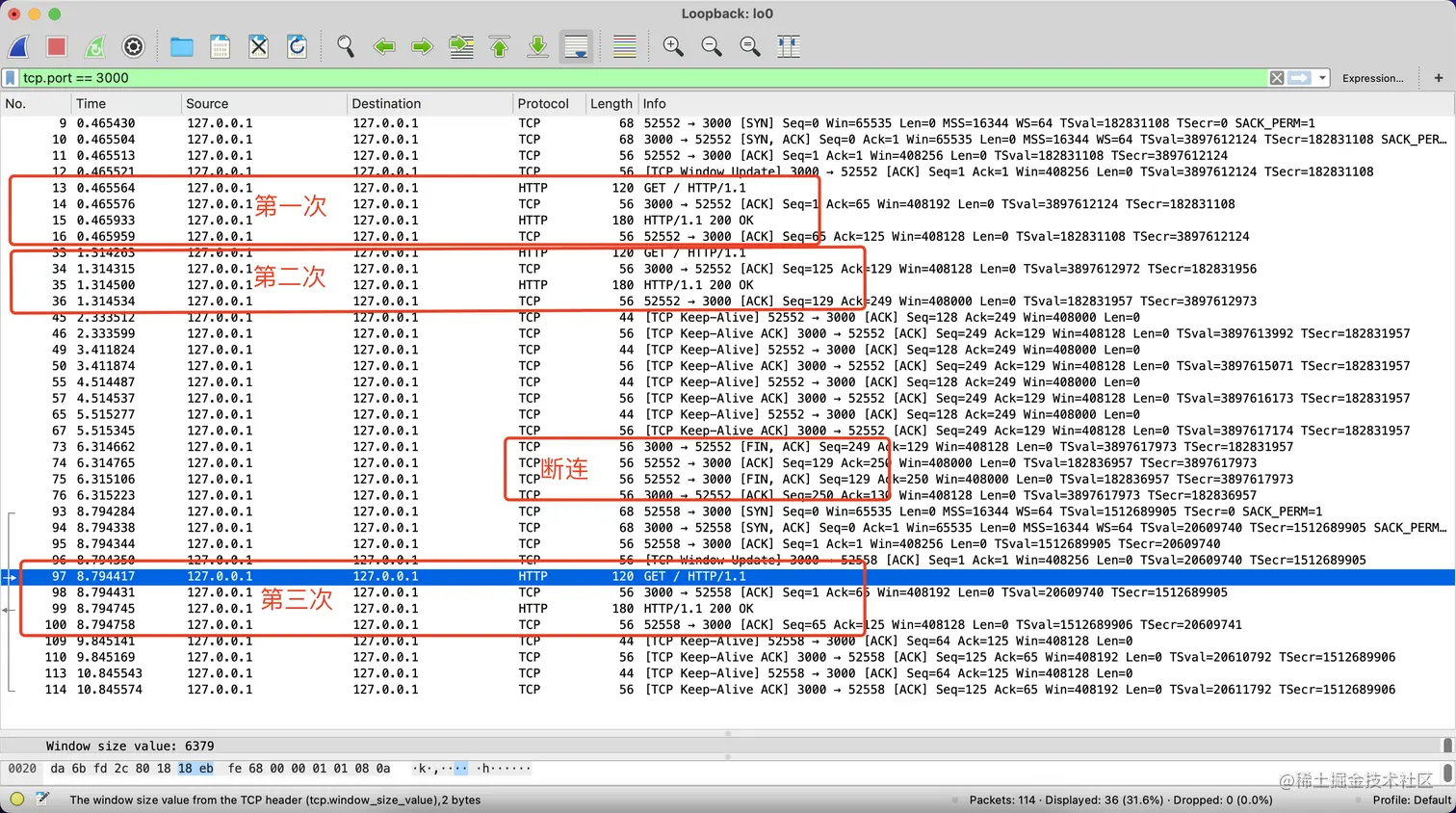Image resolution: width=1456 pixels, height=813 pixels.
Task: Sort the list by the Time column
Action: coord(126,103)
